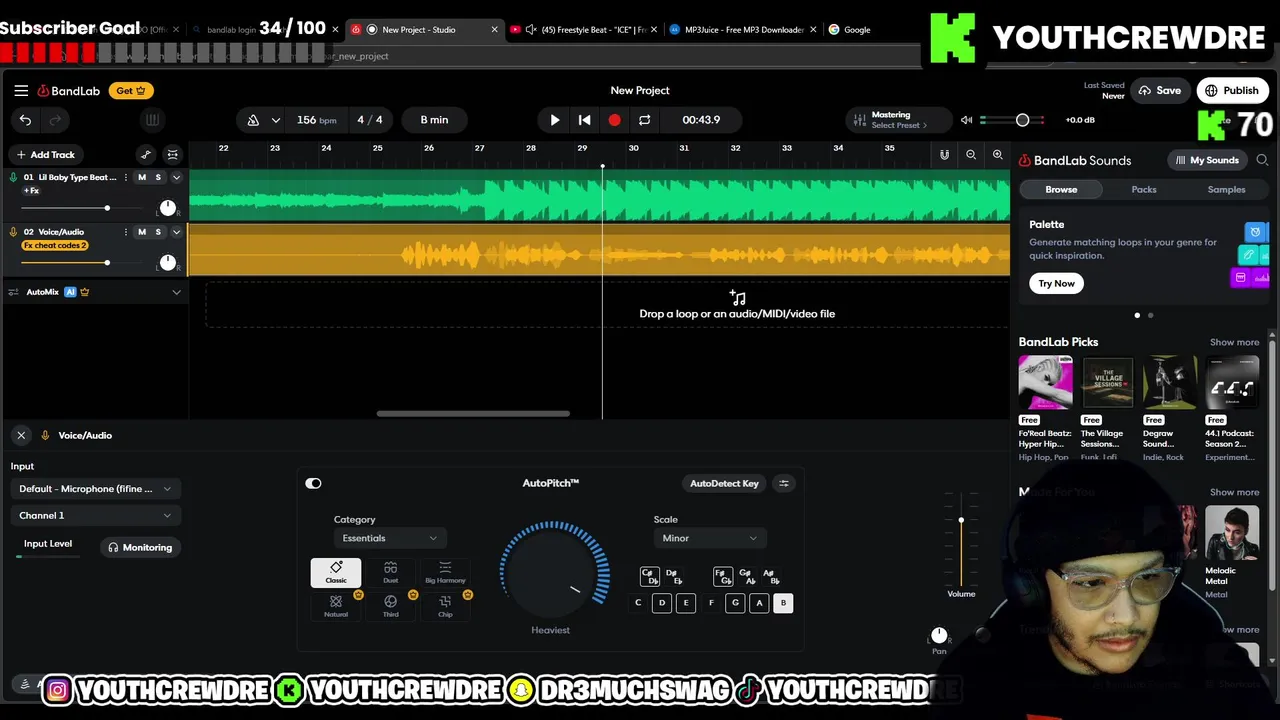Select the Big Harmony AutoPitch effect
This screenshot has width=1280, height=720.
[445, 572]
